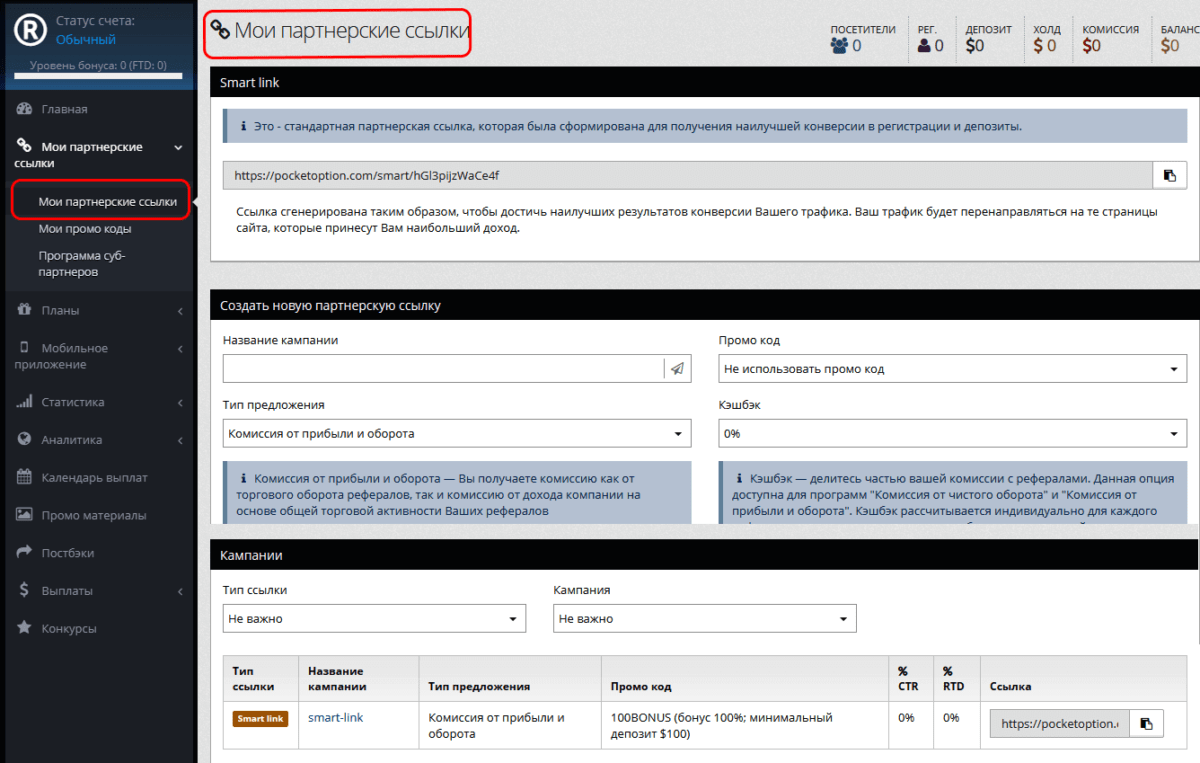Open the Промо код dropdown

[x=952, y=369]
